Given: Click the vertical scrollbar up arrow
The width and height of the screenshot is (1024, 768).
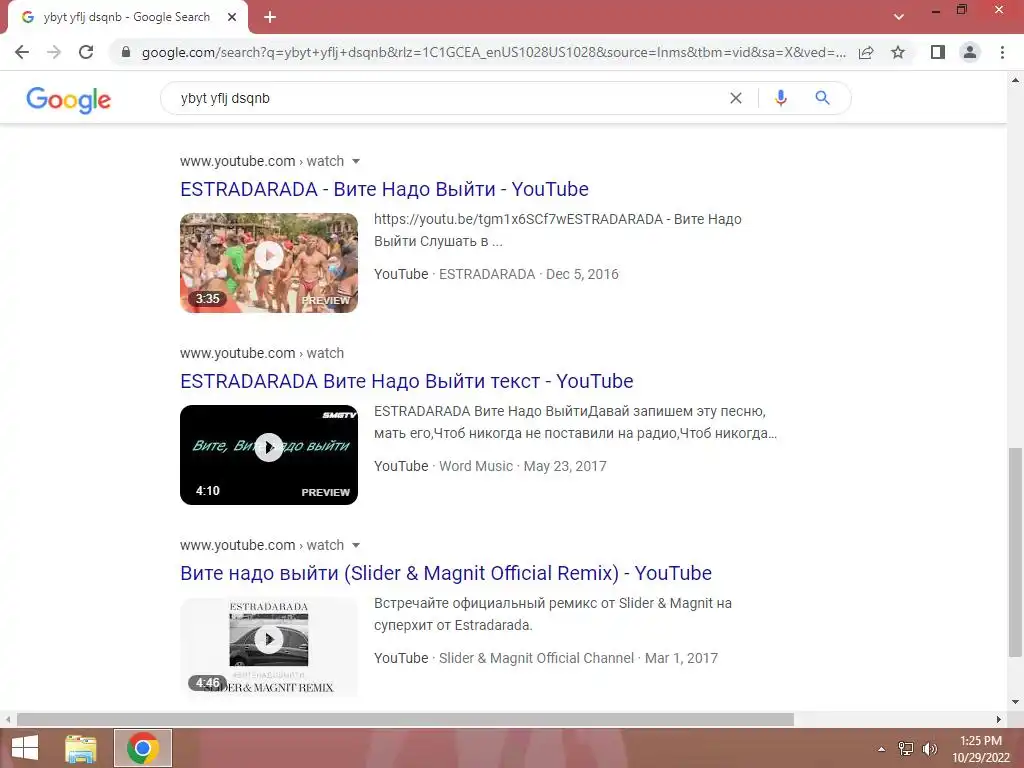Looking at the screenshot, I should tap(1015, 80).
